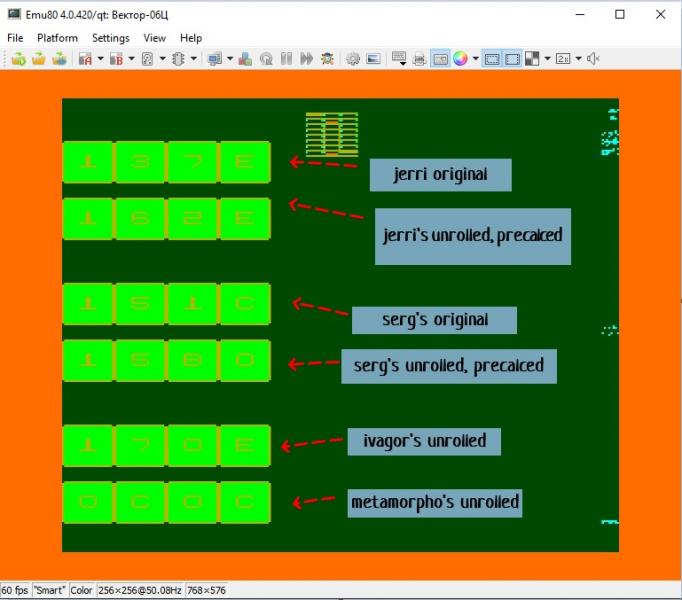The height and width of the screenshot is (600, 682).
Task: Toggle the mute speaker icon
Action: pyautogui.click(x=593, y=59)
